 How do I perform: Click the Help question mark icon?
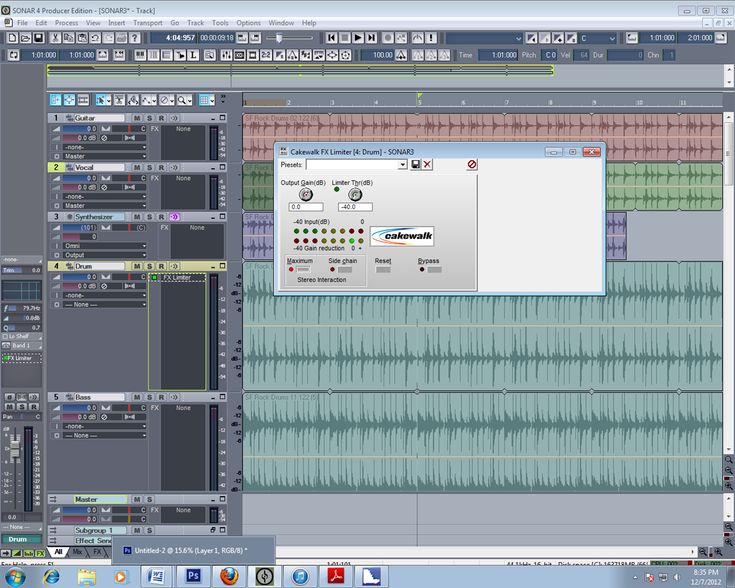135,38
